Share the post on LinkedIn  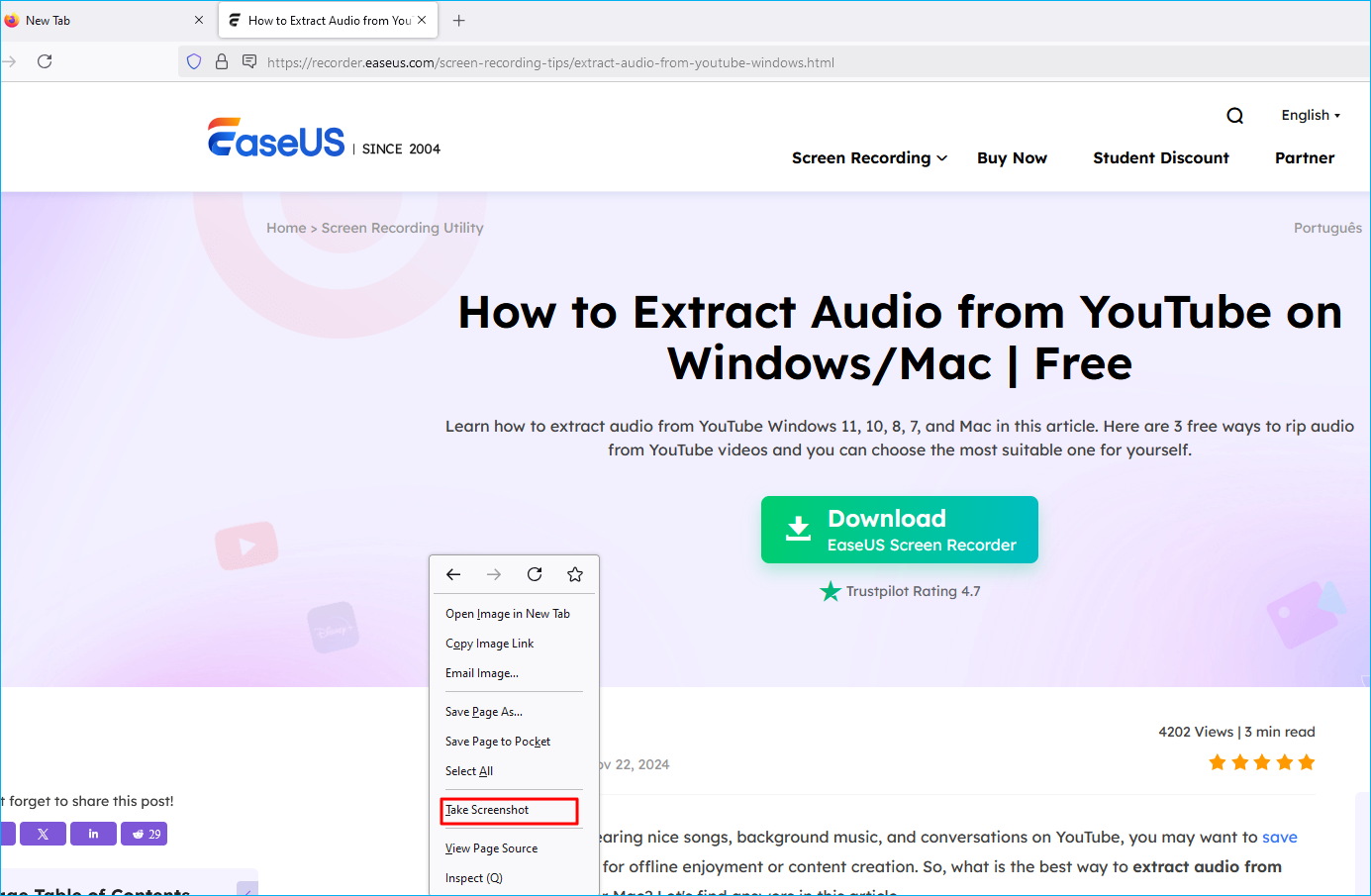(93, 834)
